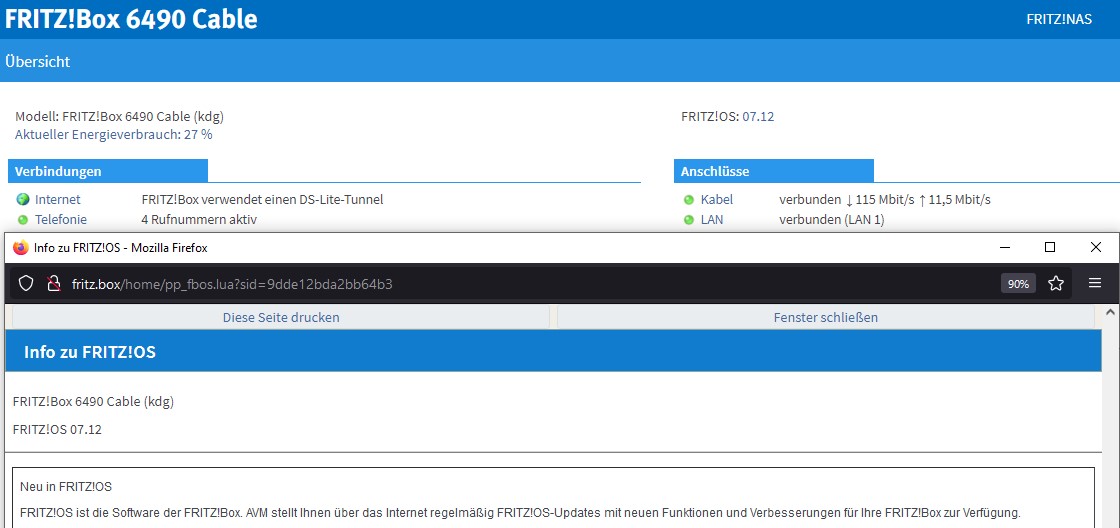Click 'FRITZ!Box 6490 Cable (kdg)' text in popup

(94, 402)
